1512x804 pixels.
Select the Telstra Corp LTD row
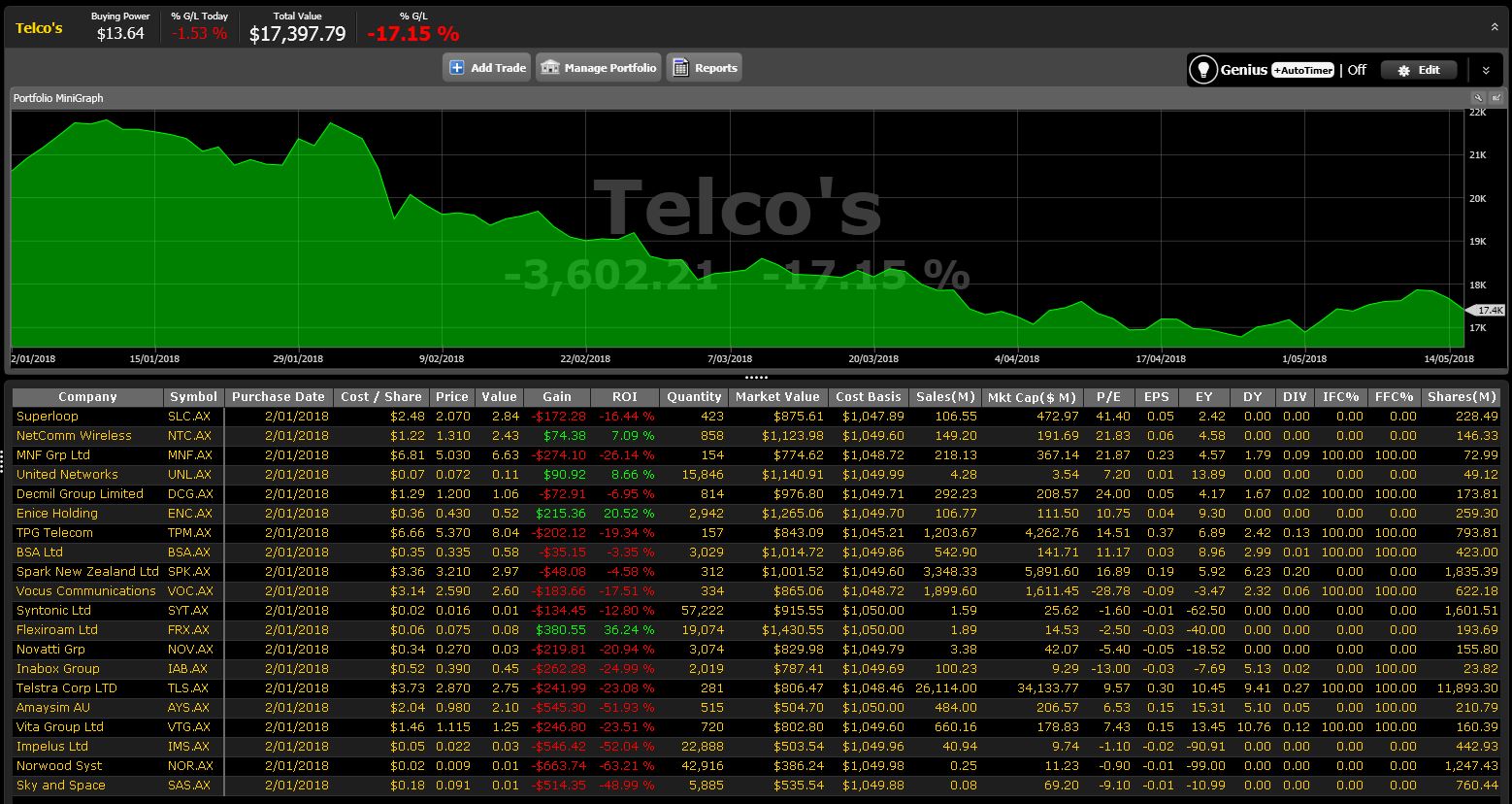(757, 687)
